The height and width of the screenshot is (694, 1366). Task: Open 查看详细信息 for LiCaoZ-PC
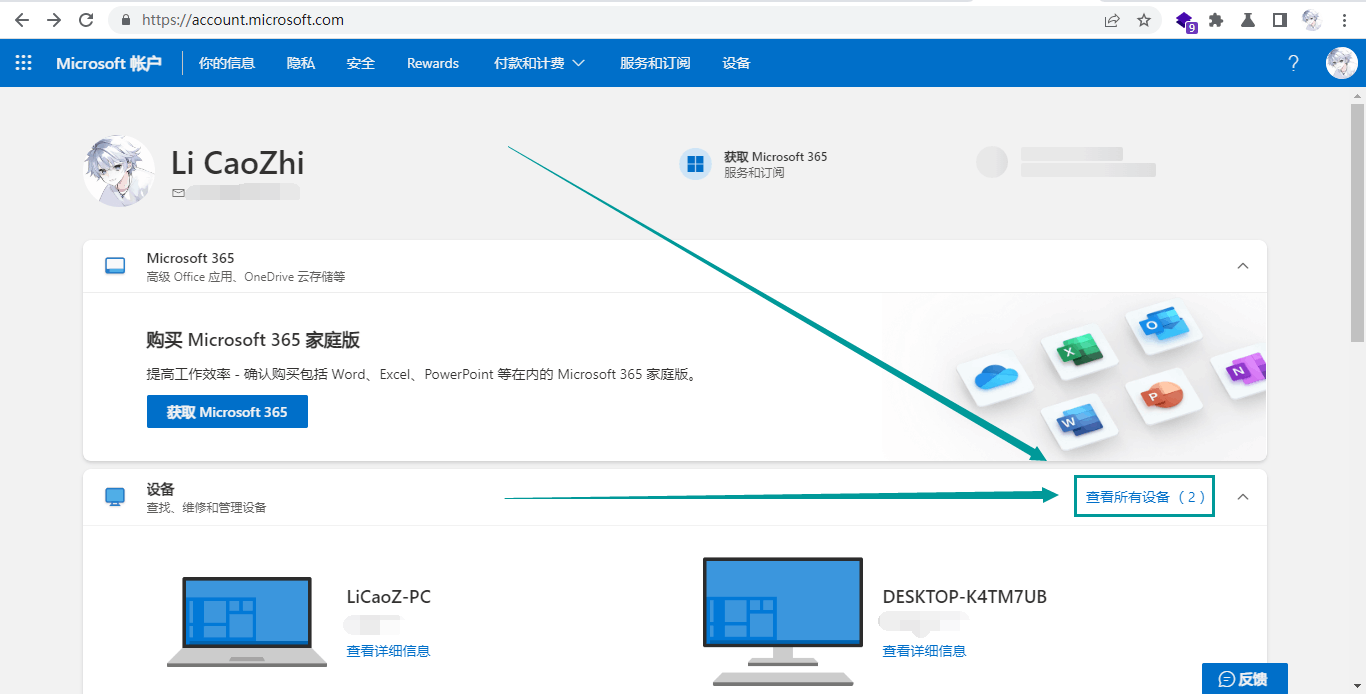[389, 651]
